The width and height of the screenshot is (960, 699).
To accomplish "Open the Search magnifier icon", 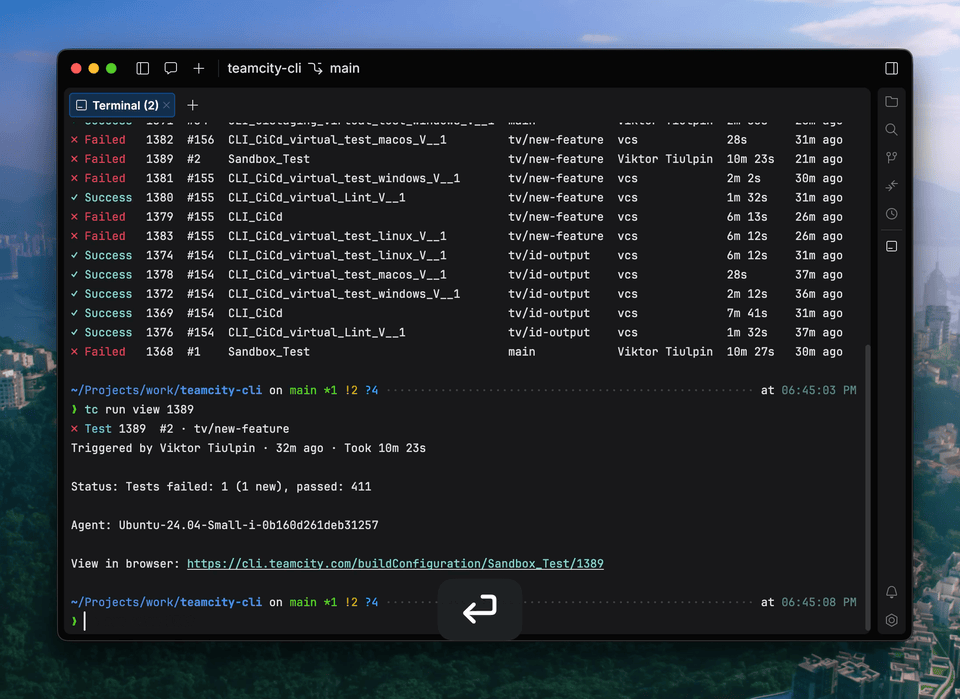I will (x=891, y=130).
